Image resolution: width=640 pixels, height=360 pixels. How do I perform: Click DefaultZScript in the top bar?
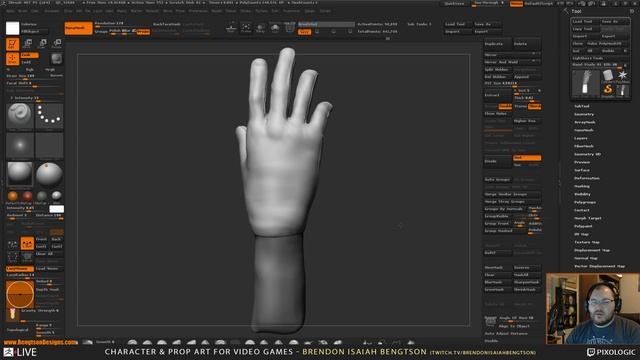click(x=539, y=3)
